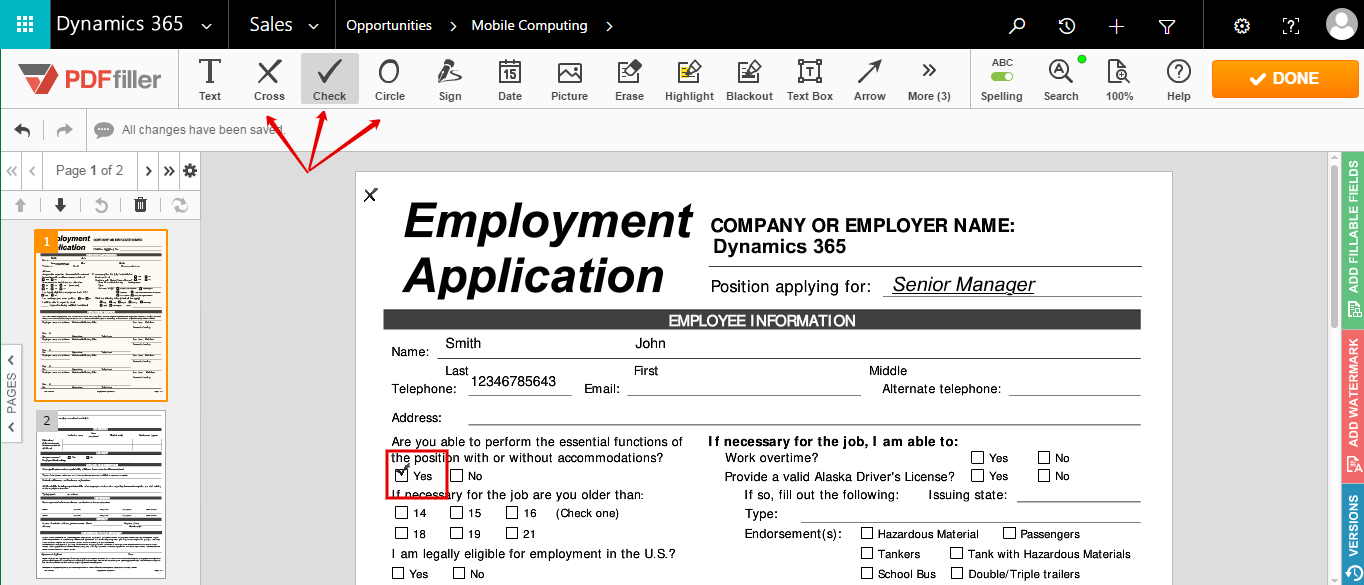Check the age 21 checkbox
The height and width of the screenshot is (585, 1364).
pyautogui.click(x=511, y=534)
